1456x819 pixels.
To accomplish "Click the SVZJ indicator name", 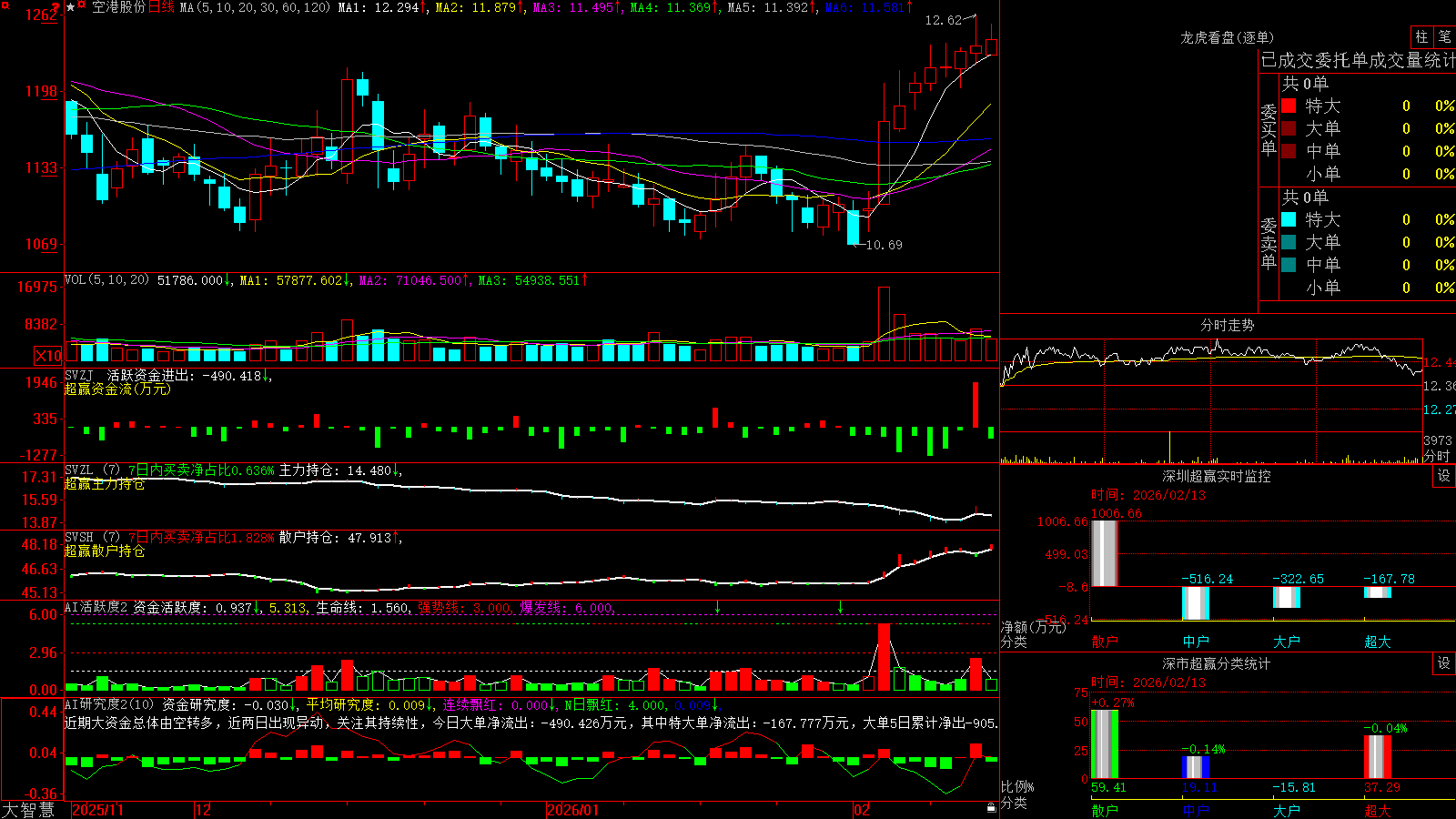I will click(x=79, y=375).
